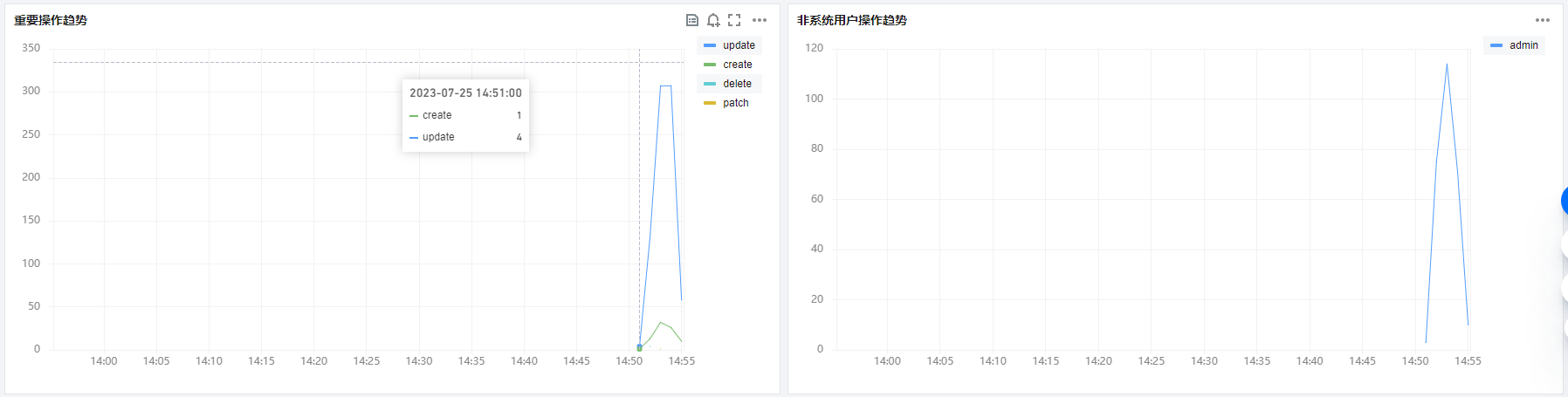Open the log query icon in 重要操作趋势 panel
The image size is (1568, 397).
(692, 20)
